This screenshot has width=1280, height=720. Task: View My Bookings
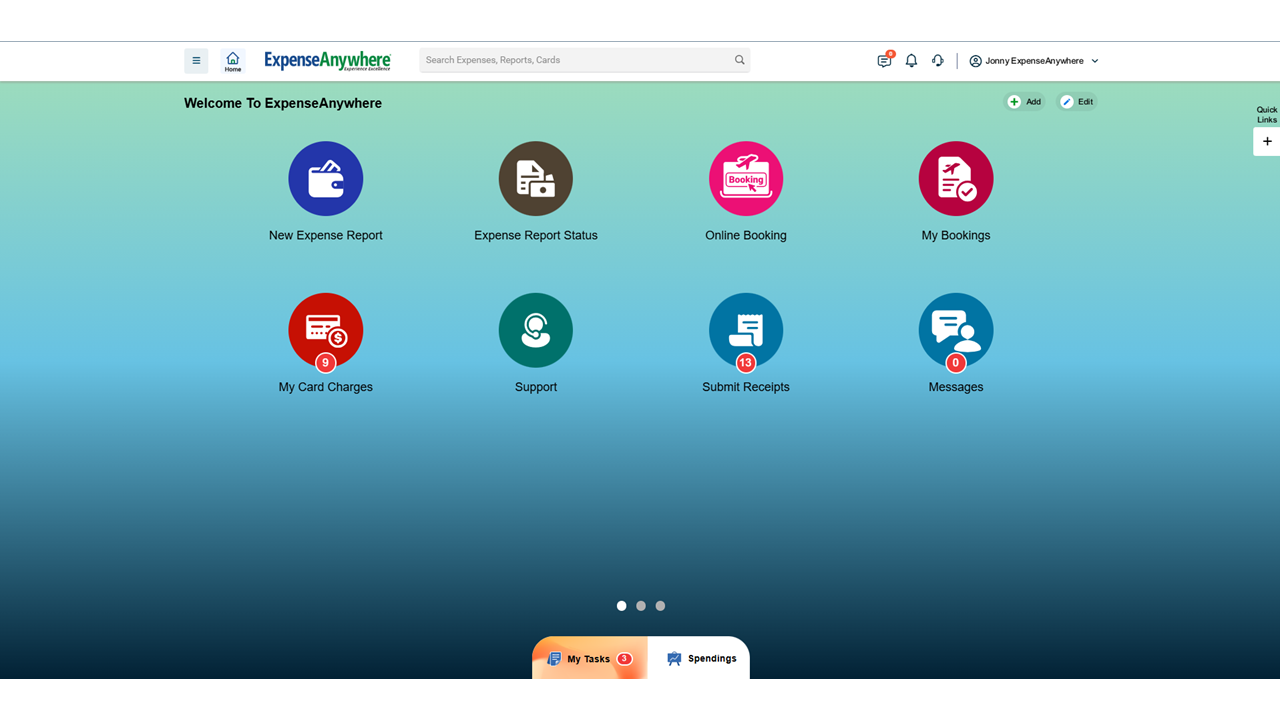tap(956, 178)
